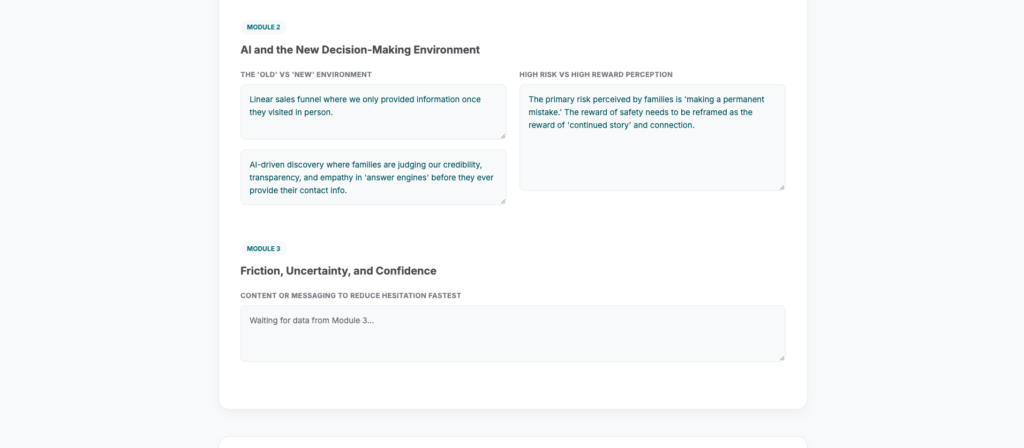1024x448 pixels.
Task: Click the next card below Module 3
Action: pos(513,442)
